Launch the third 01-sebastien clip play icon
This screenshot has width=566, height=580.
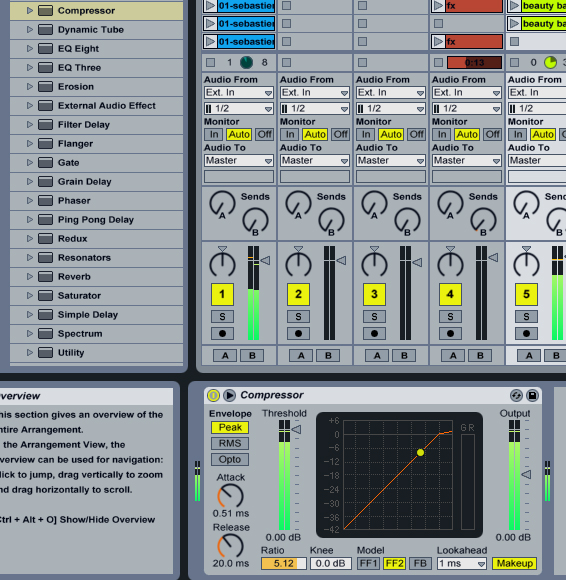[210, 41]
